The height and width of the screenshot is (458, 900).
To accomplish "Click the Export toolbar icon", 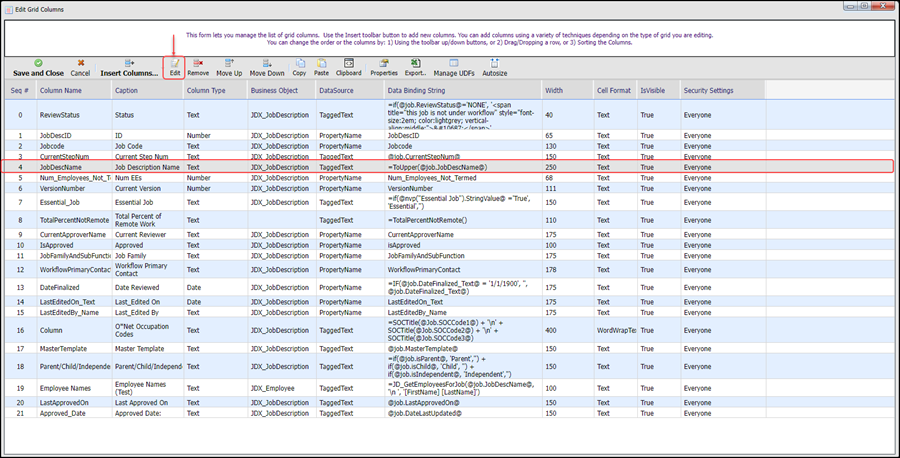I will pos(416,68).
